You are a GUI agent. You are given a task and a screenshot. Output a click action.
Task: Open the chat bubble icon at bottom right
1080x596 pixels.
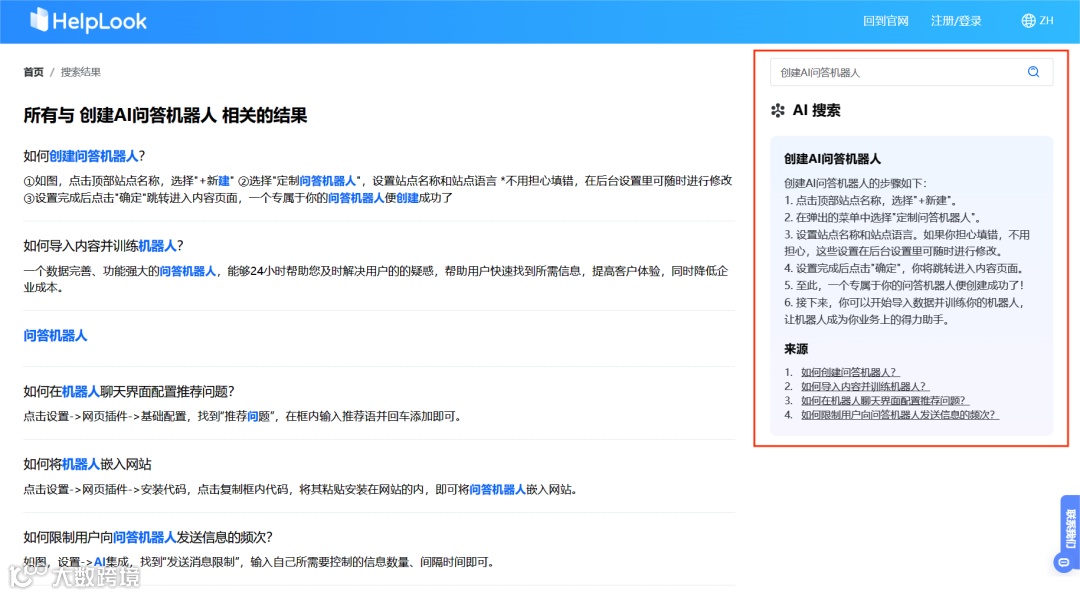(x=1063, y=561)
